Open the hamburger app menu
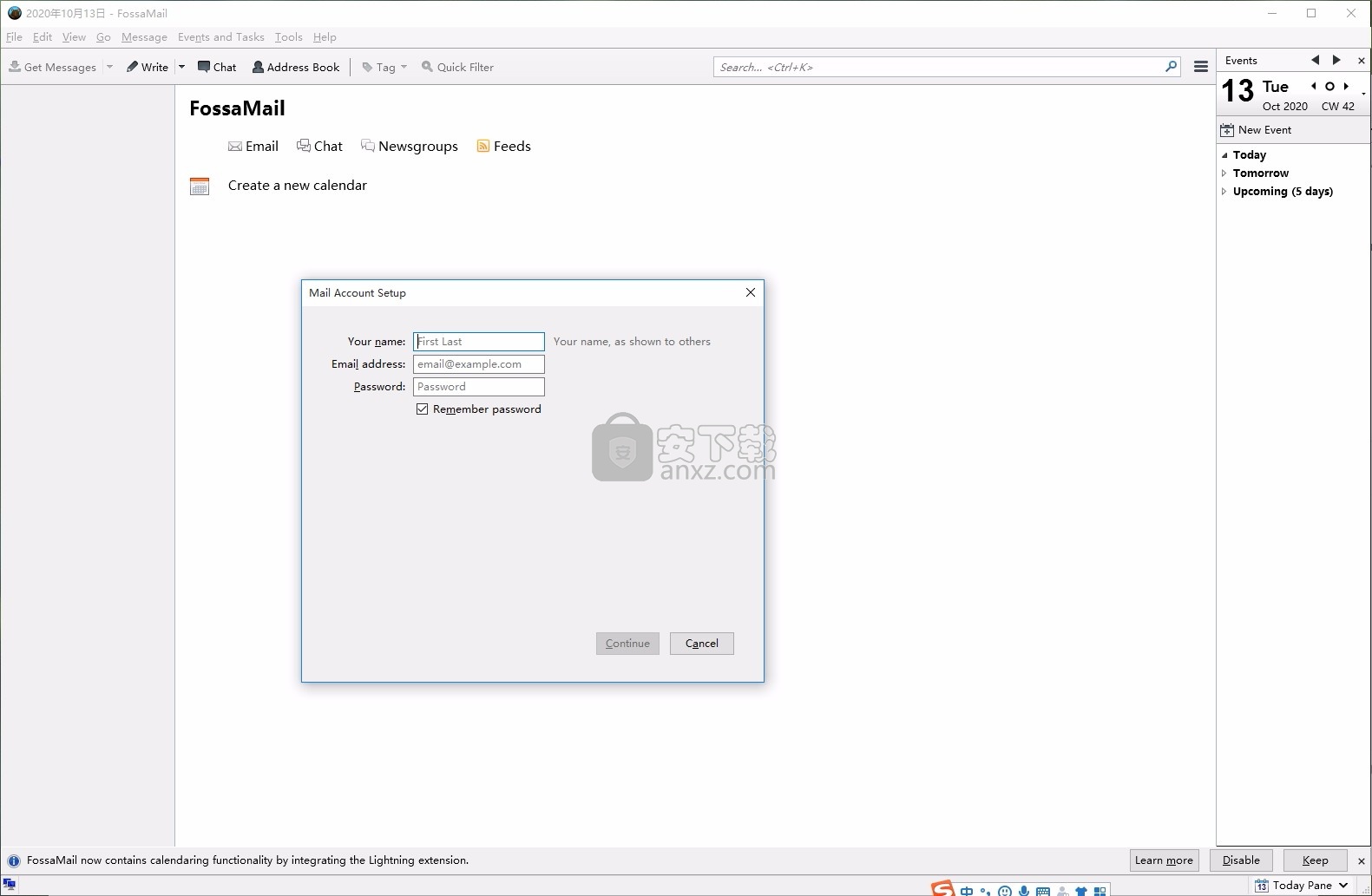1372x896 pixels. point(1201,67)
